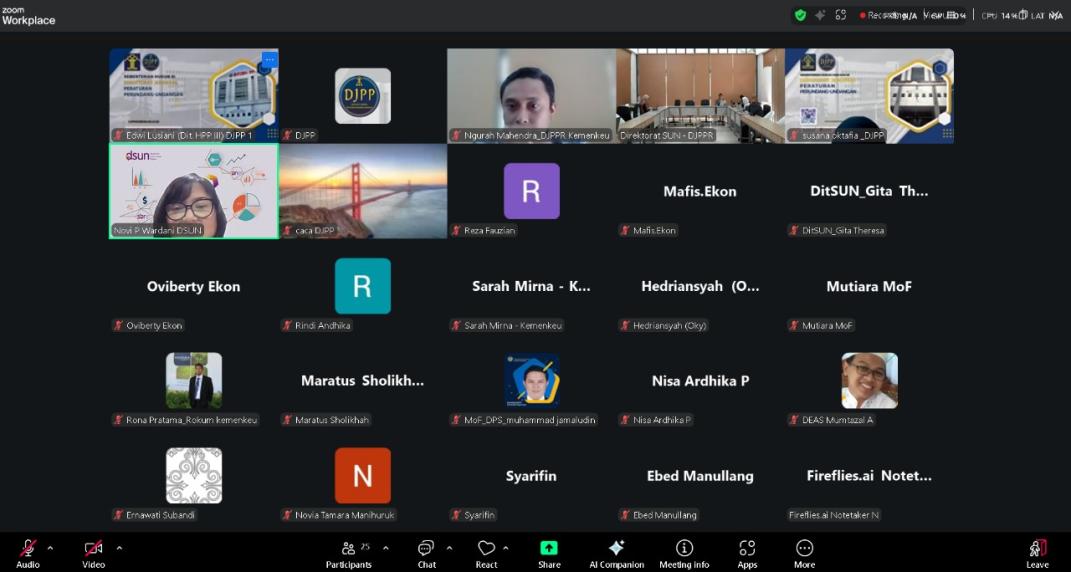Open the three-dot menu on Edwi Lusiani's tile

coord(268,60)
